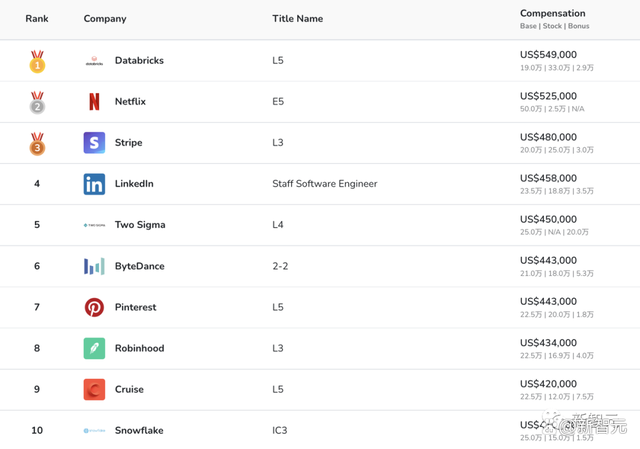This screenshot has width=640, height=449.
Task: Click the US$443,000 value in Pinterest row
Action: [548, 302]
